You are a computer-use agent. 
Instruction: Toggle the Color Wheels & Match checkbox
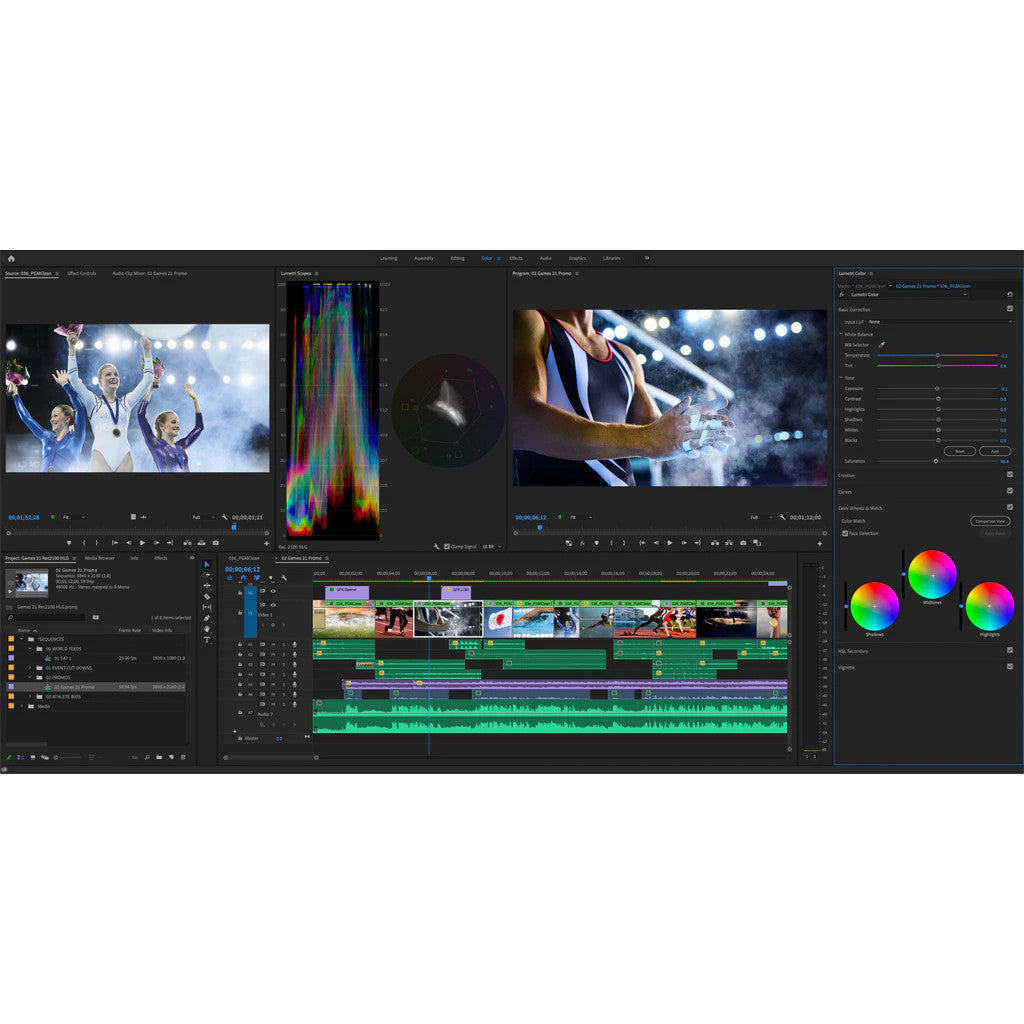[1010, 507]
